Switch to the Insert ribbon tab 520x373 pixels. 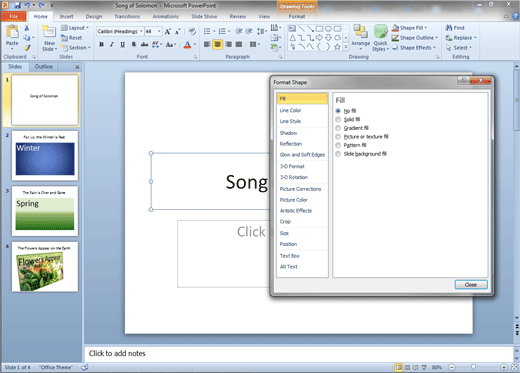[x=66, y=16]
